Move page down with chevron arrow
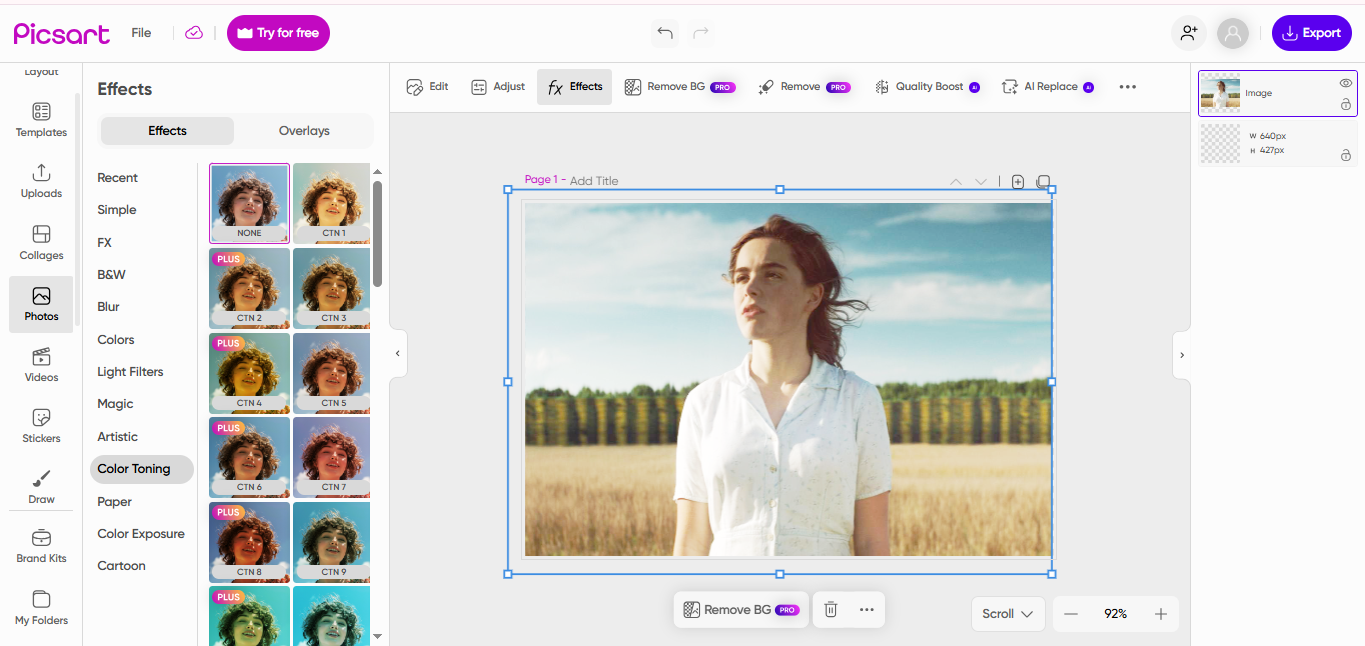Screen dimensions: 1365x646 981,182
